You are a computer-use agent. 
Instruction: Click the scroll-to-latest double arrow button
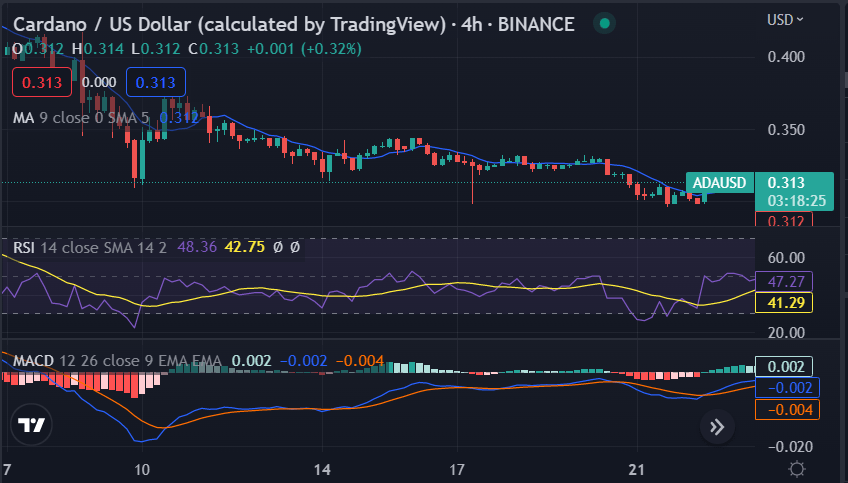[x=717, y=427]
